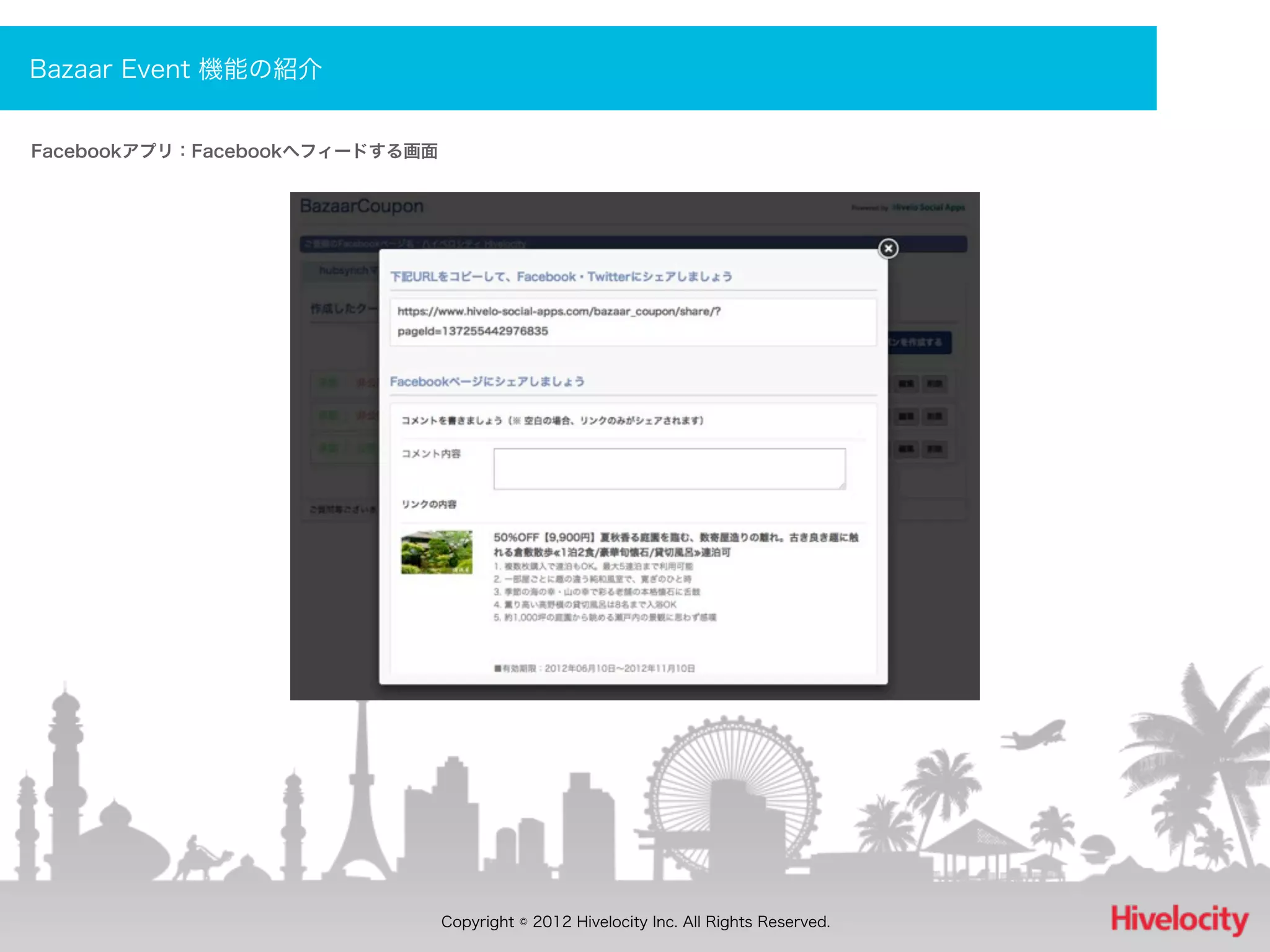Focus the コメント内容 comment textarea
Screen dimensions: 1270x952
(x=668, y=469)
